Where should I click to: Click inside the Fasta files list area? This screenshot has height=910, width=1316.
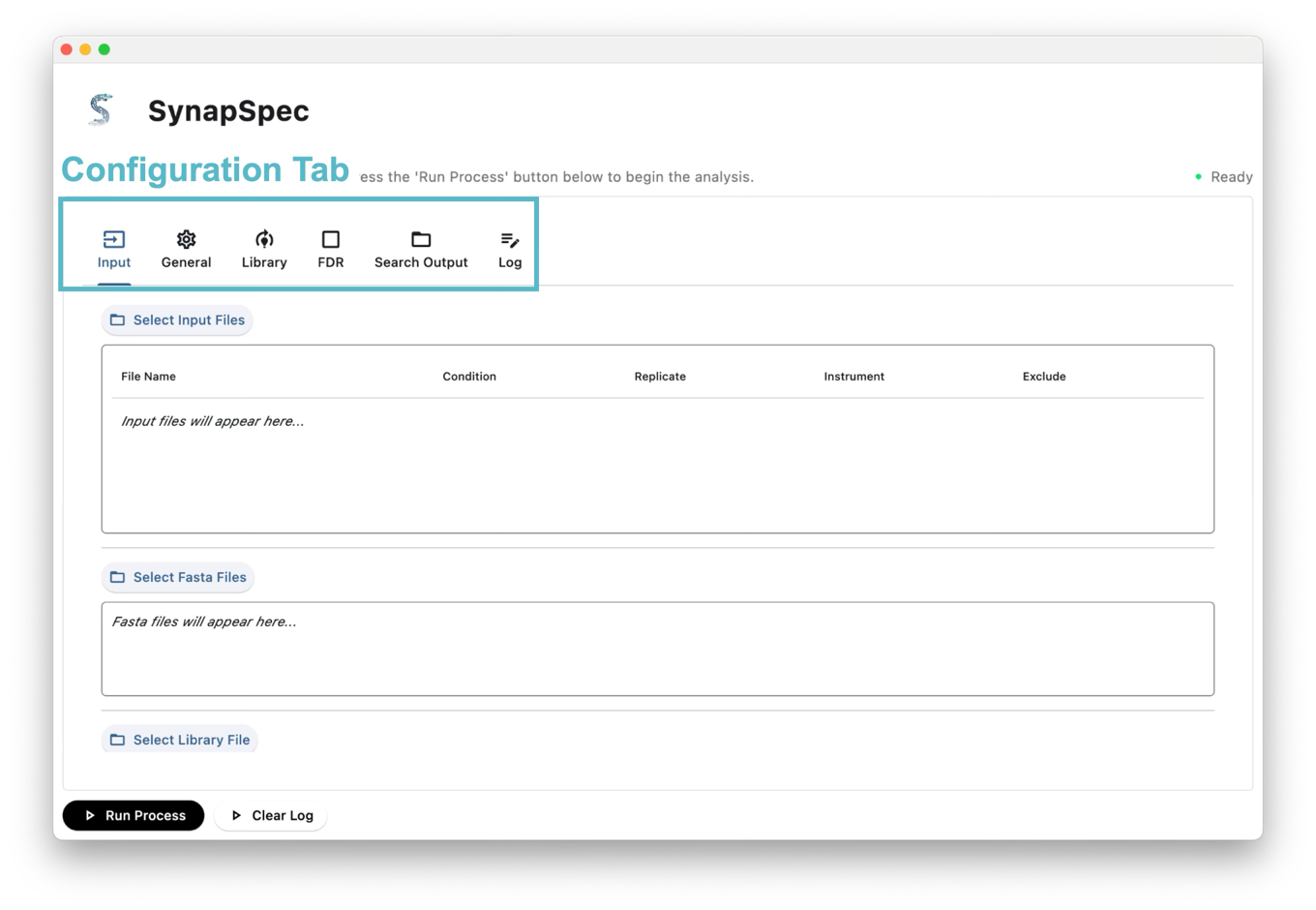(x=658, y=649)
